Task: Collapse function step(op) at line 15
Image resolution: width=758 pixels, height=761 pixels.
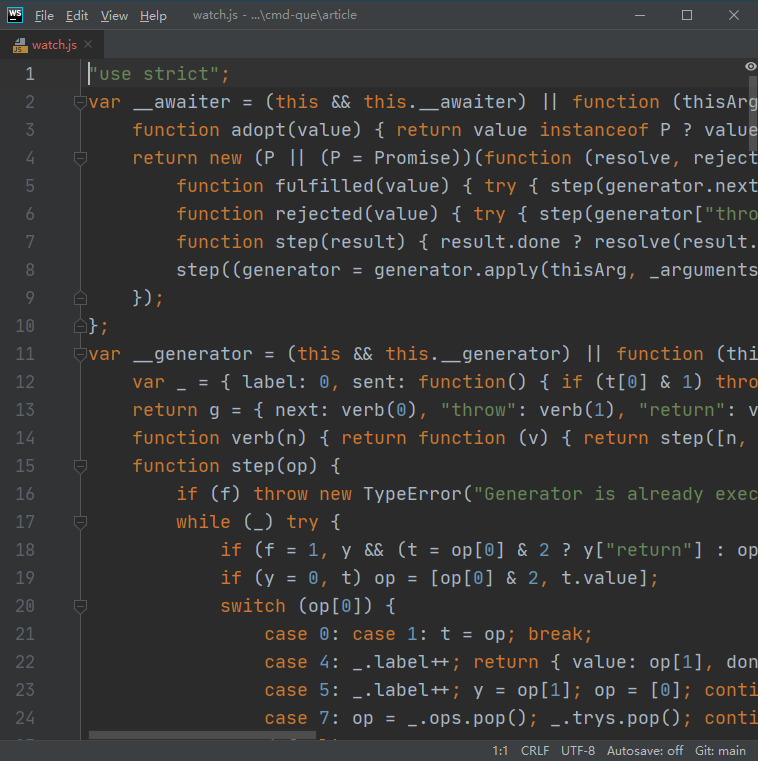Action: [x=80, y=466]
